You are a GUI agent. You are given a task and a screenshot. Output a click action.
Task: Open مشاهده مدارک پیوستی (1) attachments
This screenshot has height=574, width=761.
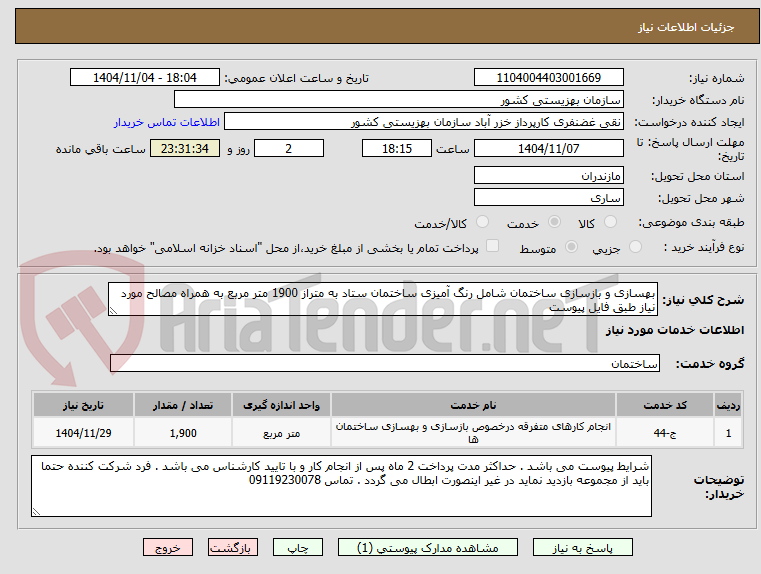(428, 547)
